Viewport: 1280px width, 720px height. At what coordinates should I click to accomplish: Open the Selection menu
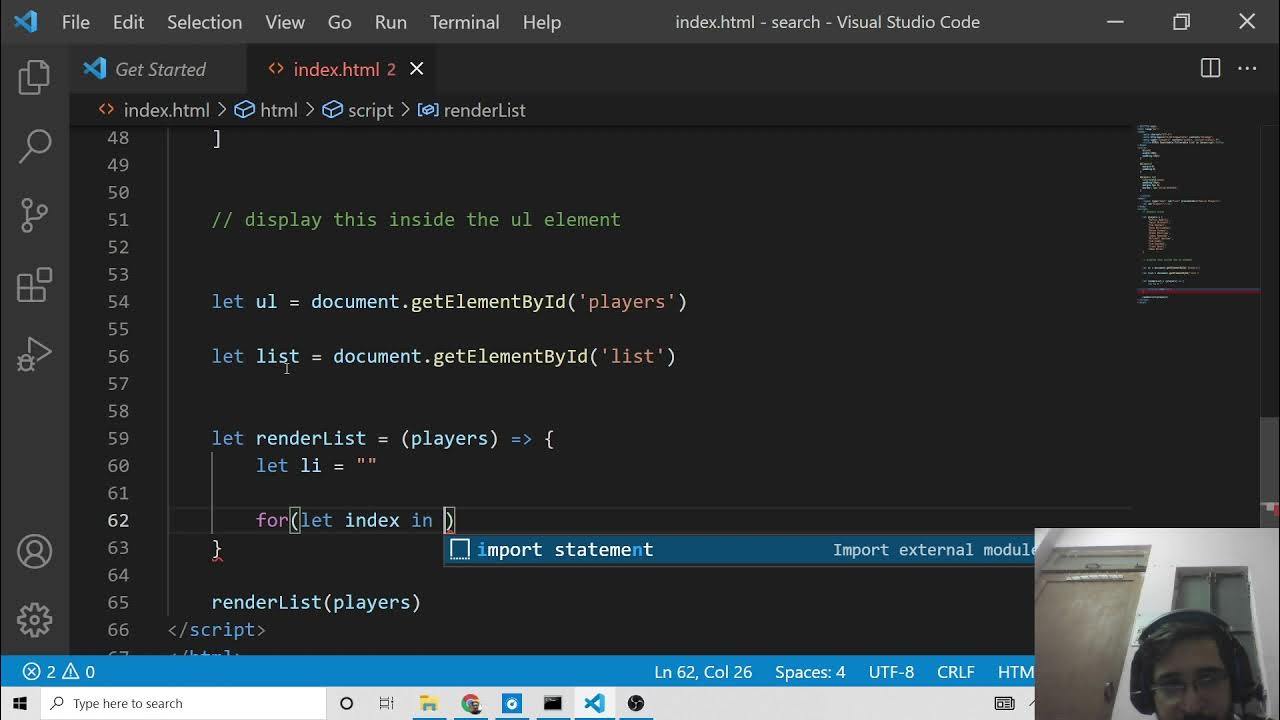pos(204,22)
